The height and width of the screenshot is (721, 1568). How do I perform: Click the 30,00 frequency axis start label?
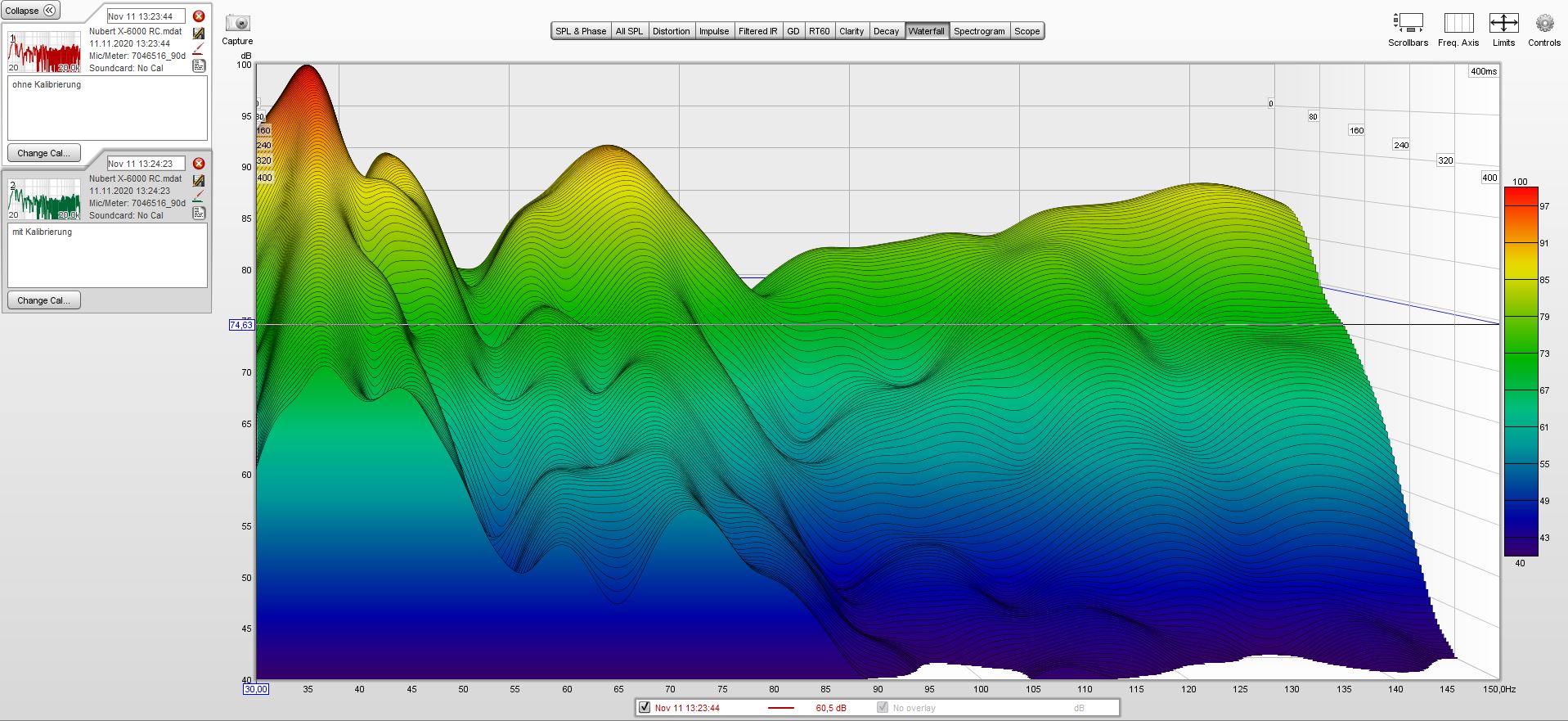[x=255, y=689]
